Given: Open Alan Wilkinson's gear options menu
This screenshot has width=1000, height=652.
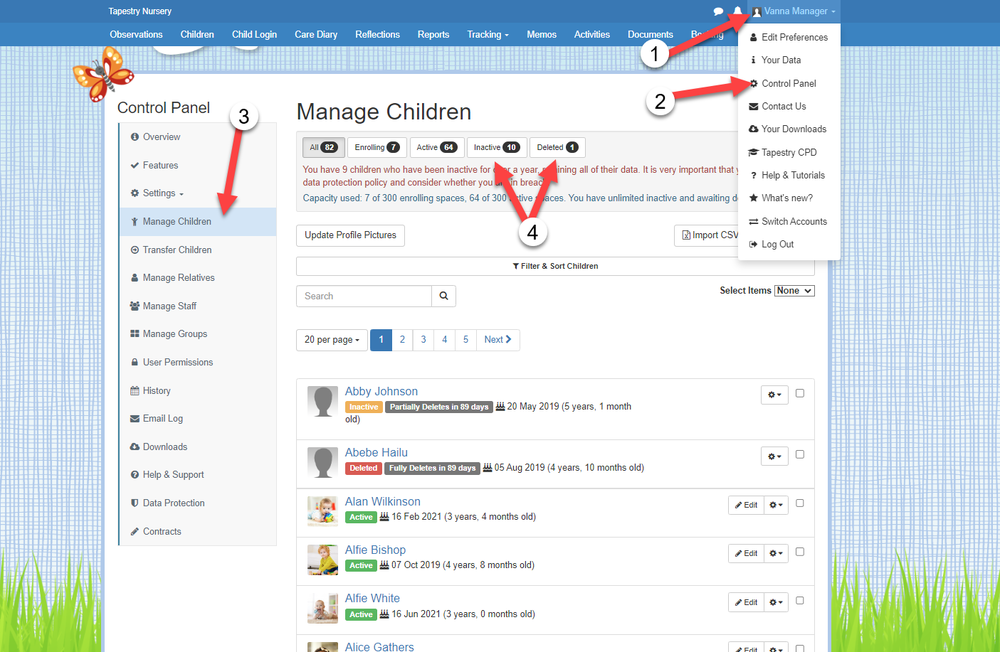Looking at the screenshot, I should pos(776,505).
